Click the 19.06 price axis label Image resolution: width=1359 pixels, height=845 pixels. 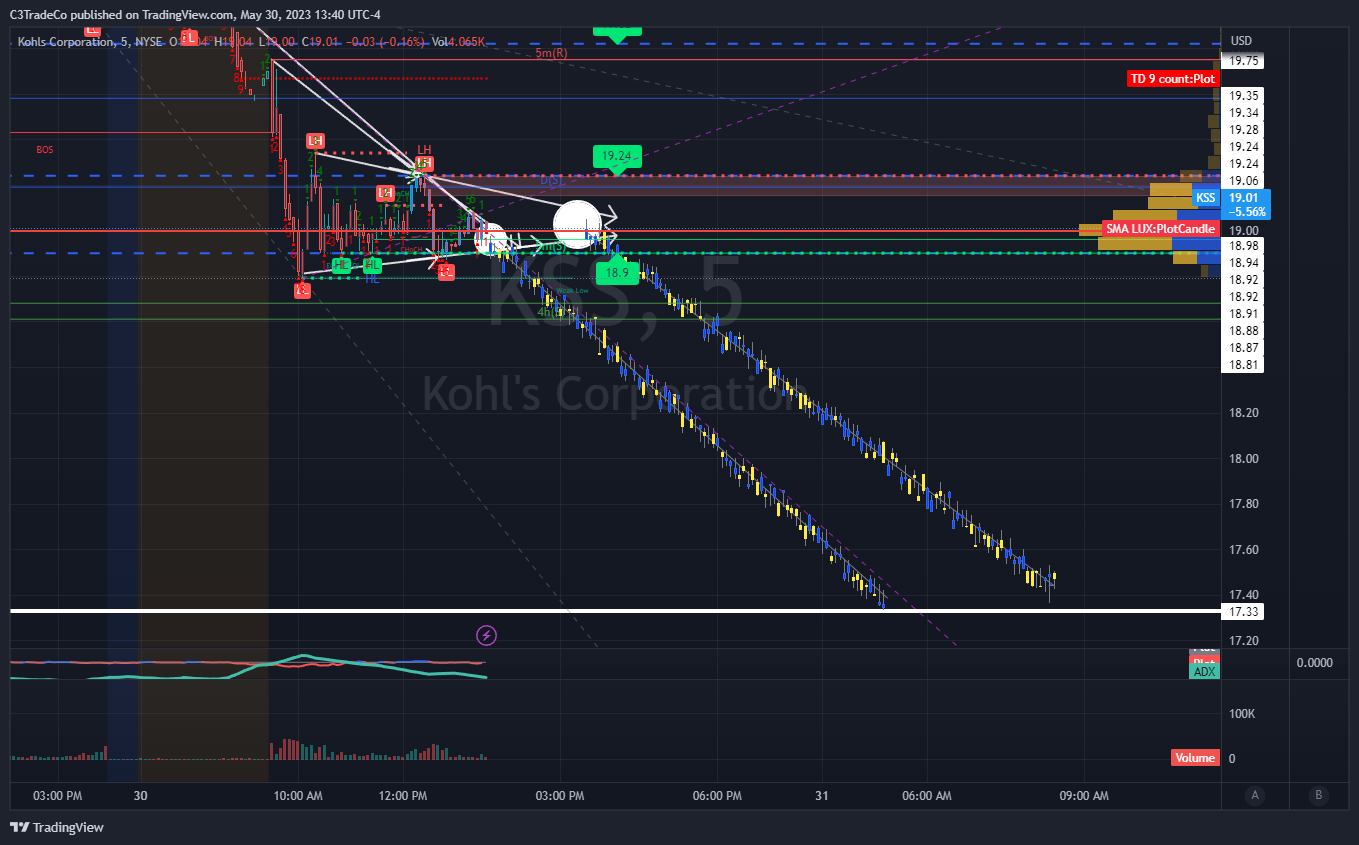coord(1244,180)
